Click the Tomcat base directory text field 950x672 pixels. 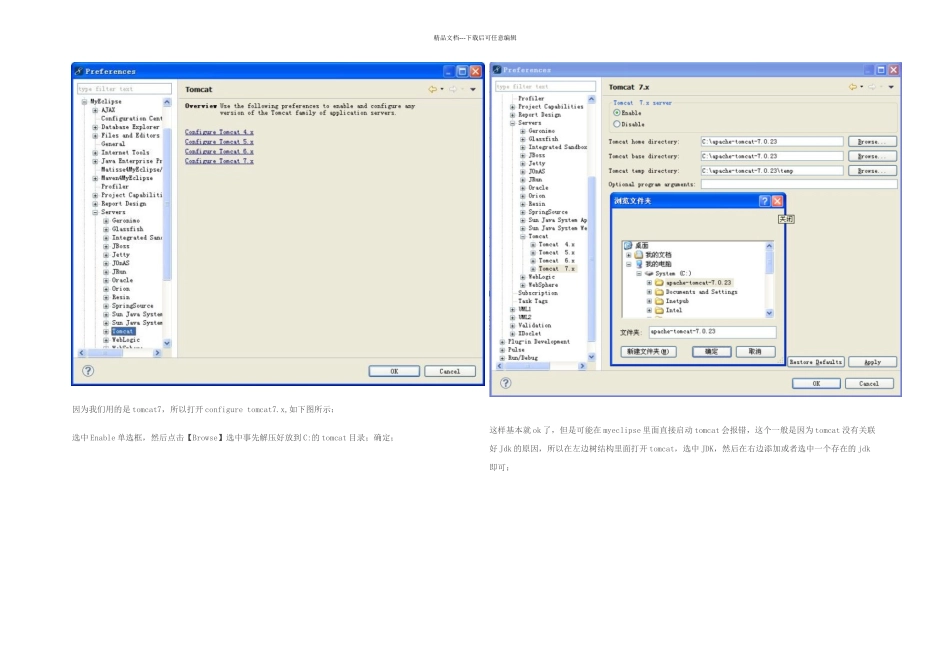[x=771, y=156]
